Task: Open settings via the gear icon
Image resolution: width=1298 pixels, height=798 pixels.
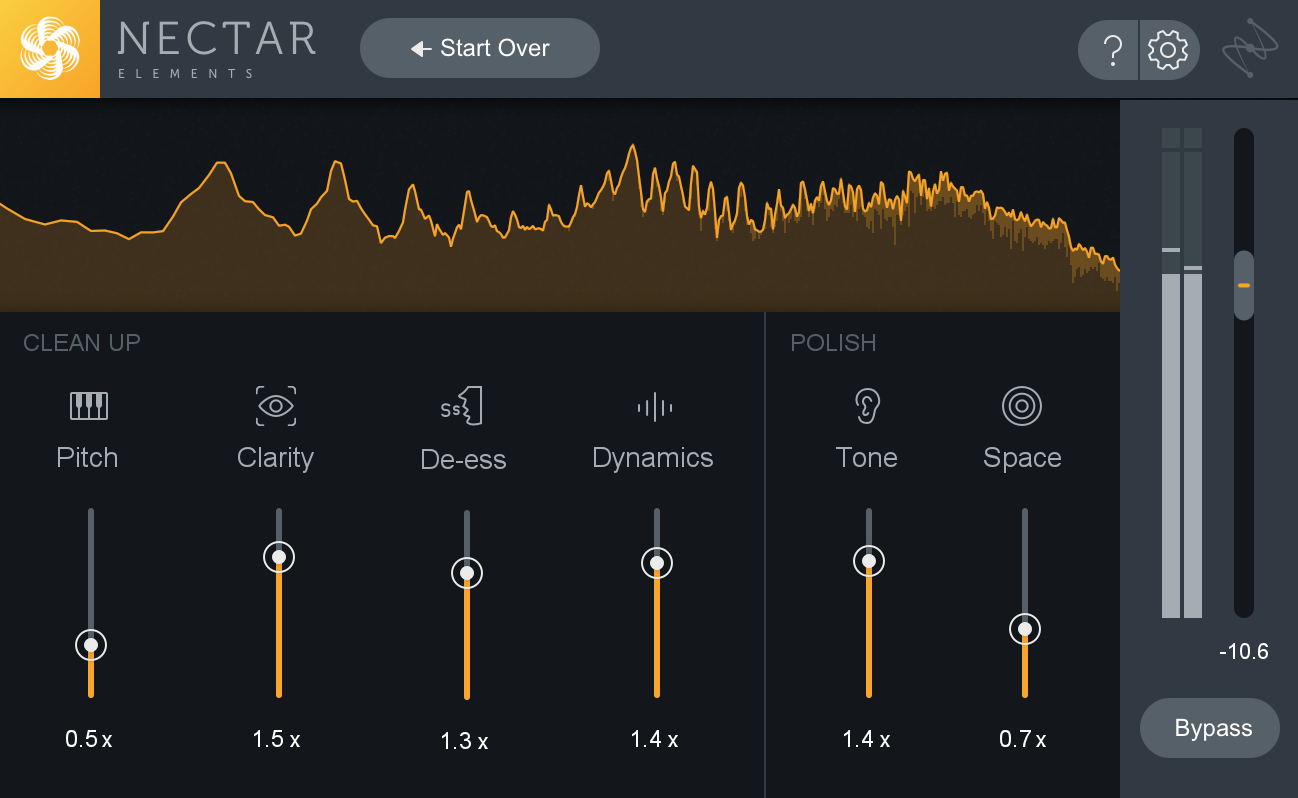Action: tap(1168, 50)
